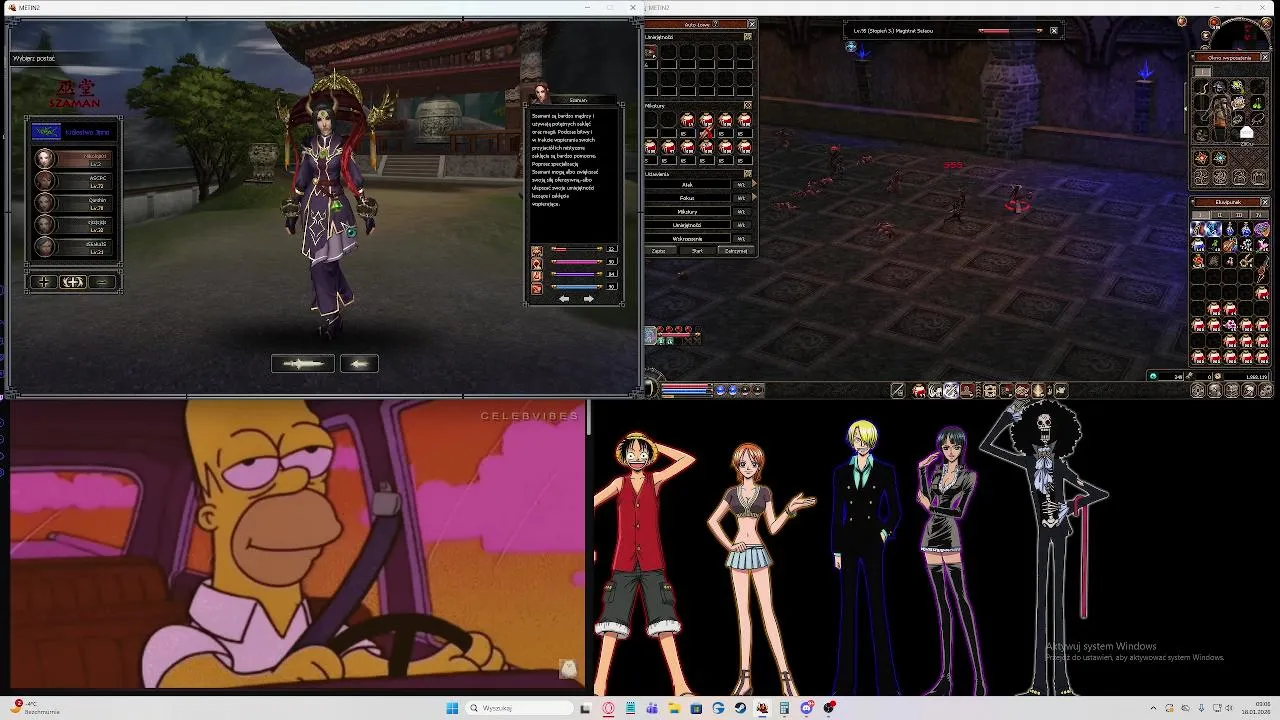This screenshot has width=1280, height=720.
Task: Select the Nikolajski Lv.2 character slot
Action: tap(73, 159)
